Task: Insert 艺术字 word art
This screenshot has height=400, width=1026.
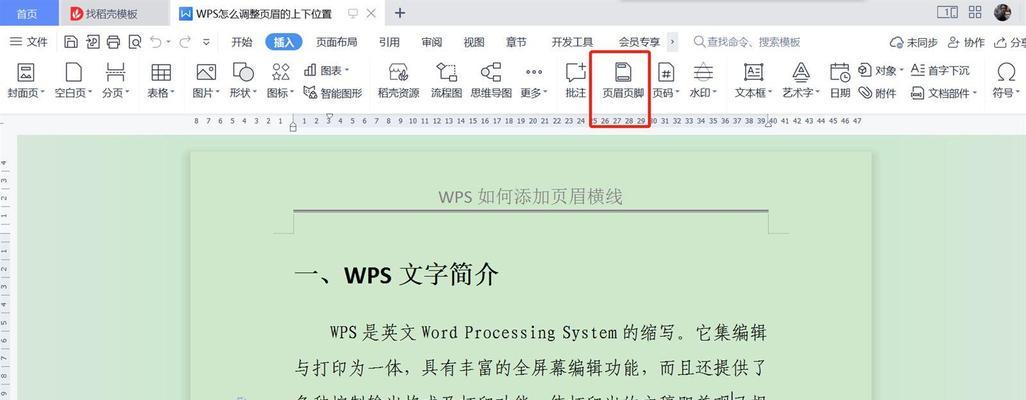Action: 801,81
